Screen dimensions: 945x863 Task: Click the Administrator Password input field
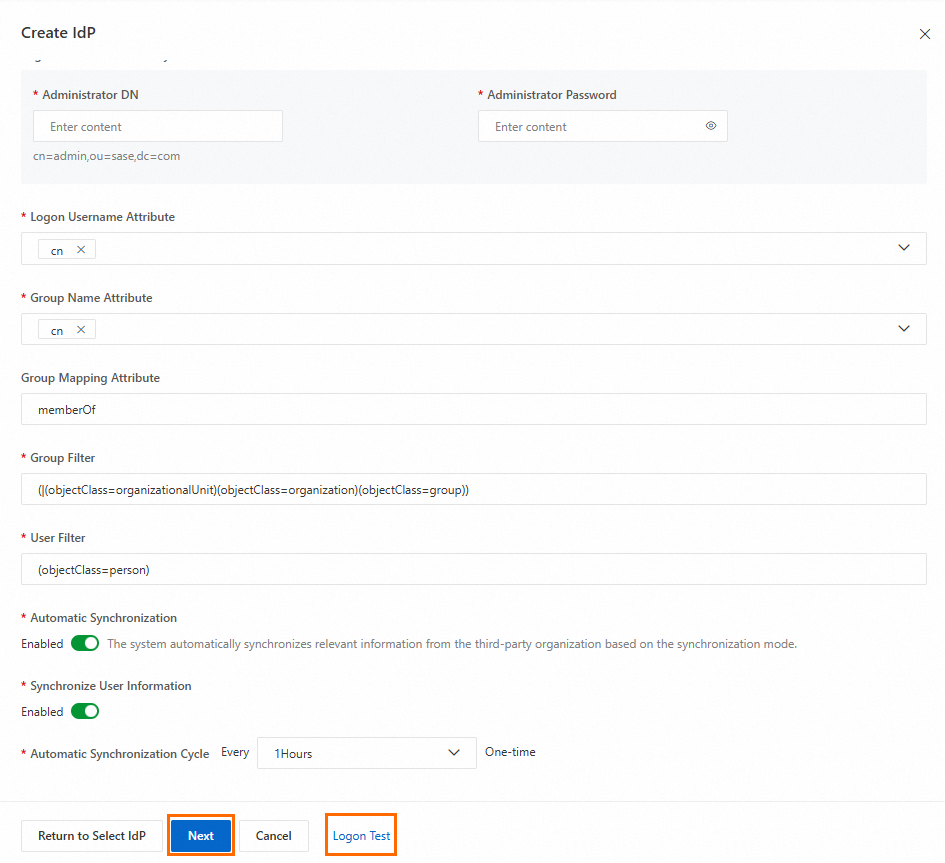pyautogui.click(x=603, y=126)
